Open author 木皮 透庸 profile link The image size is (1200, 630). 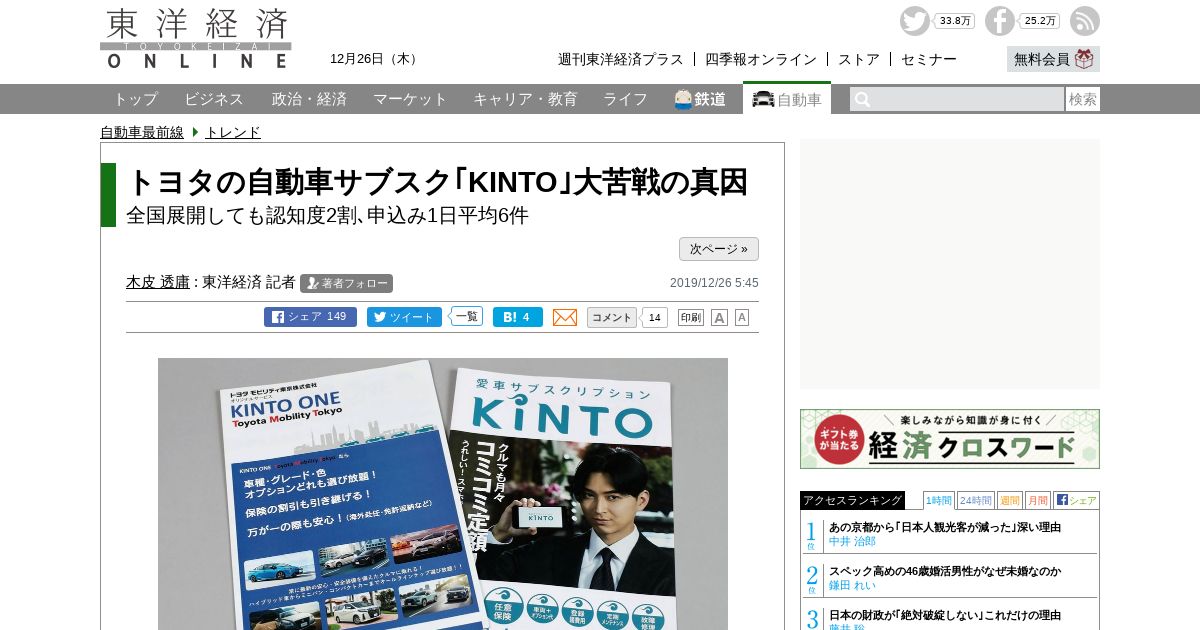(158, 282)
